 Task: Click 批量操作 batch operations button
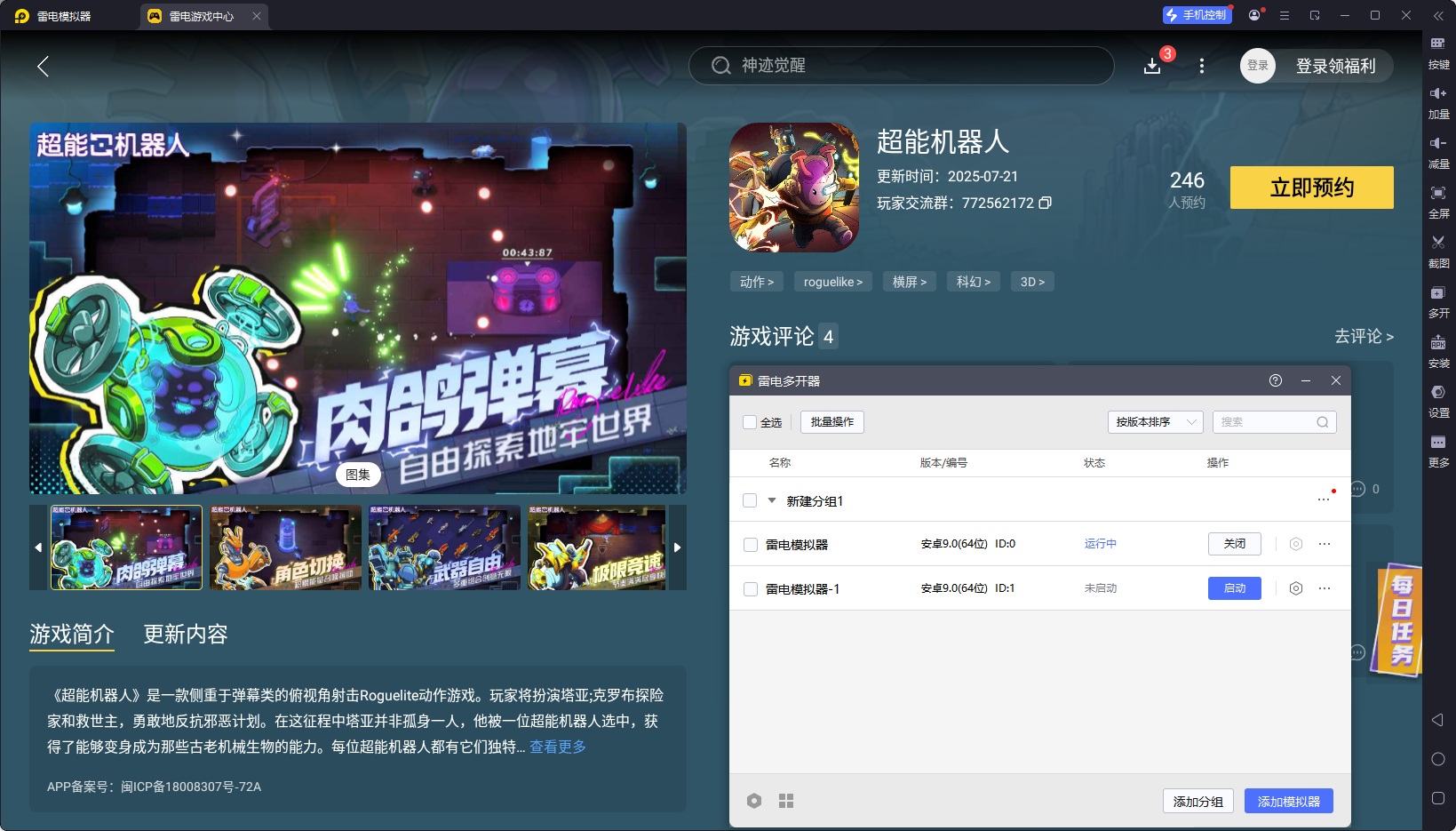click(832, 422)
